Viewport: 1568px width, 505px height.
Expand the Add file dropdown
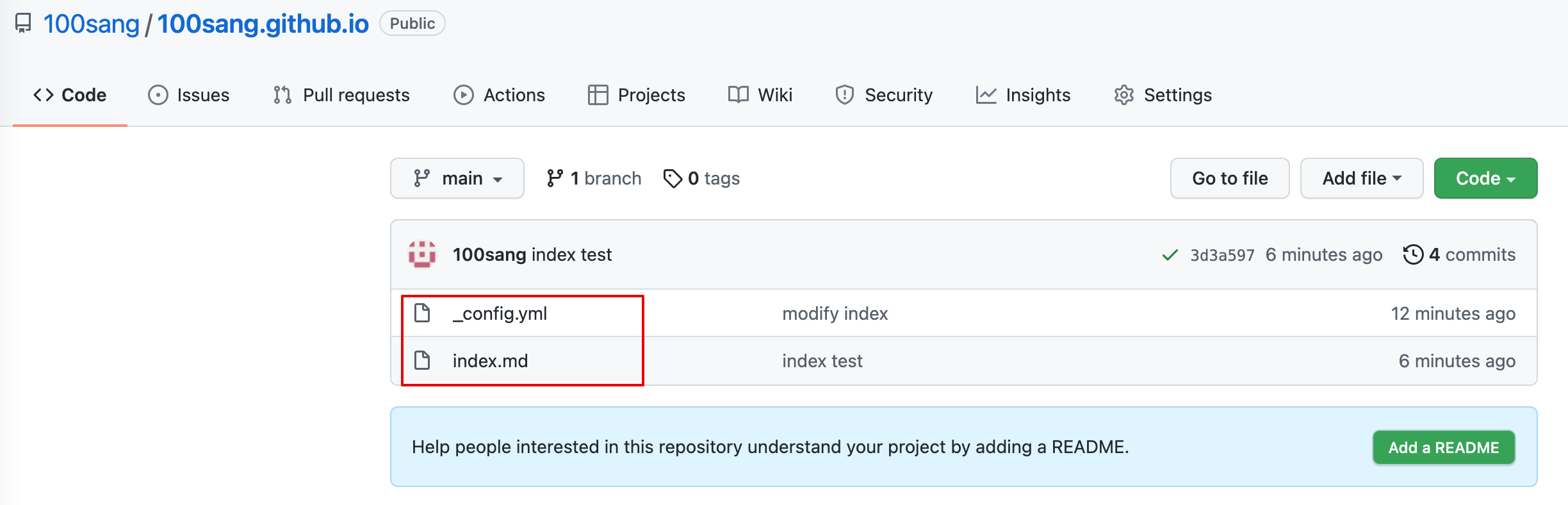(1361, 178)
